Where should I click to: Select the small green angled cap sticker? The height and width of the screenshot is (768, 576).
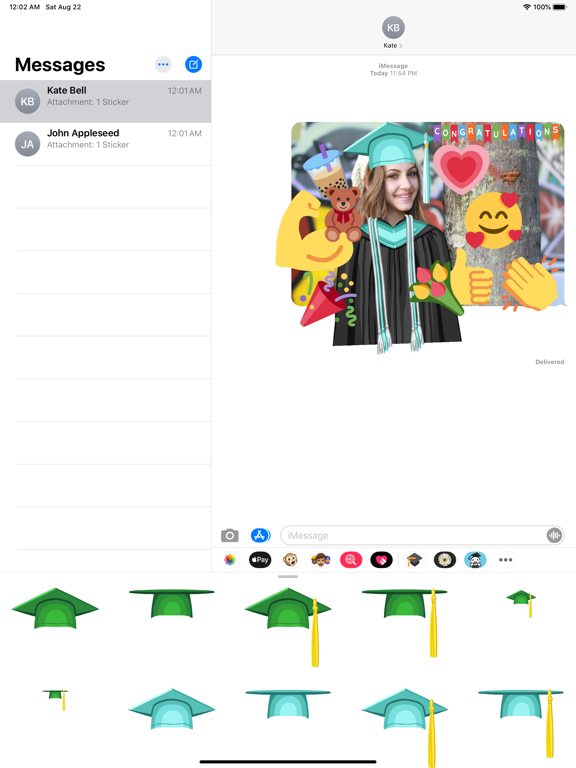521,603
